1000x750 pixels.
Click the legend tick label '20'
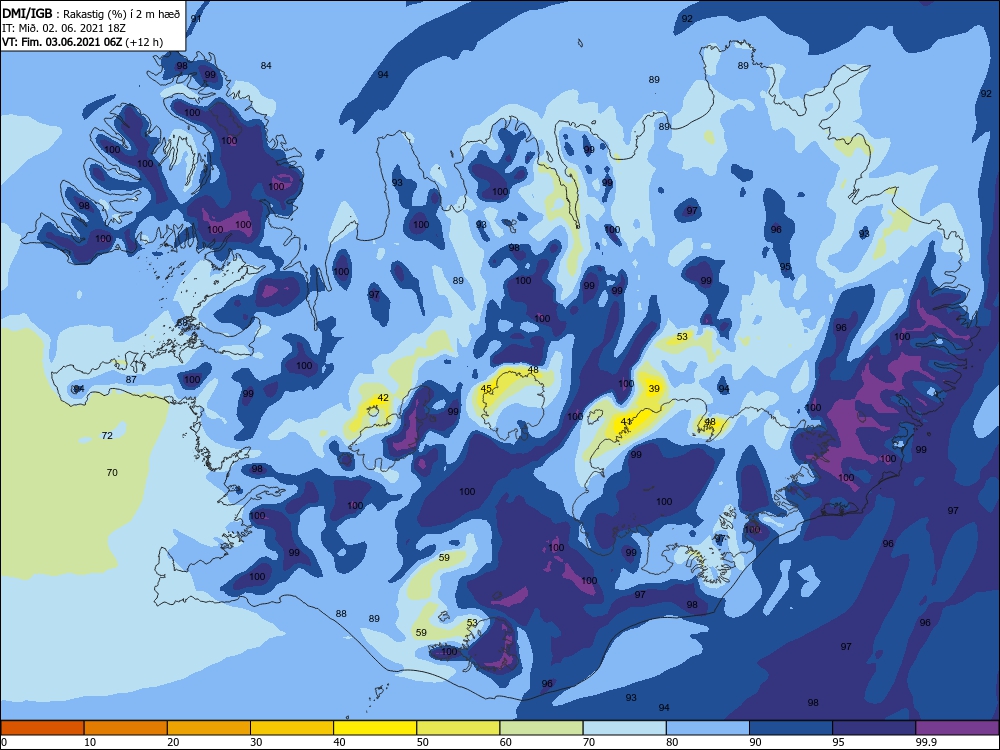click(x=173, y=742)
